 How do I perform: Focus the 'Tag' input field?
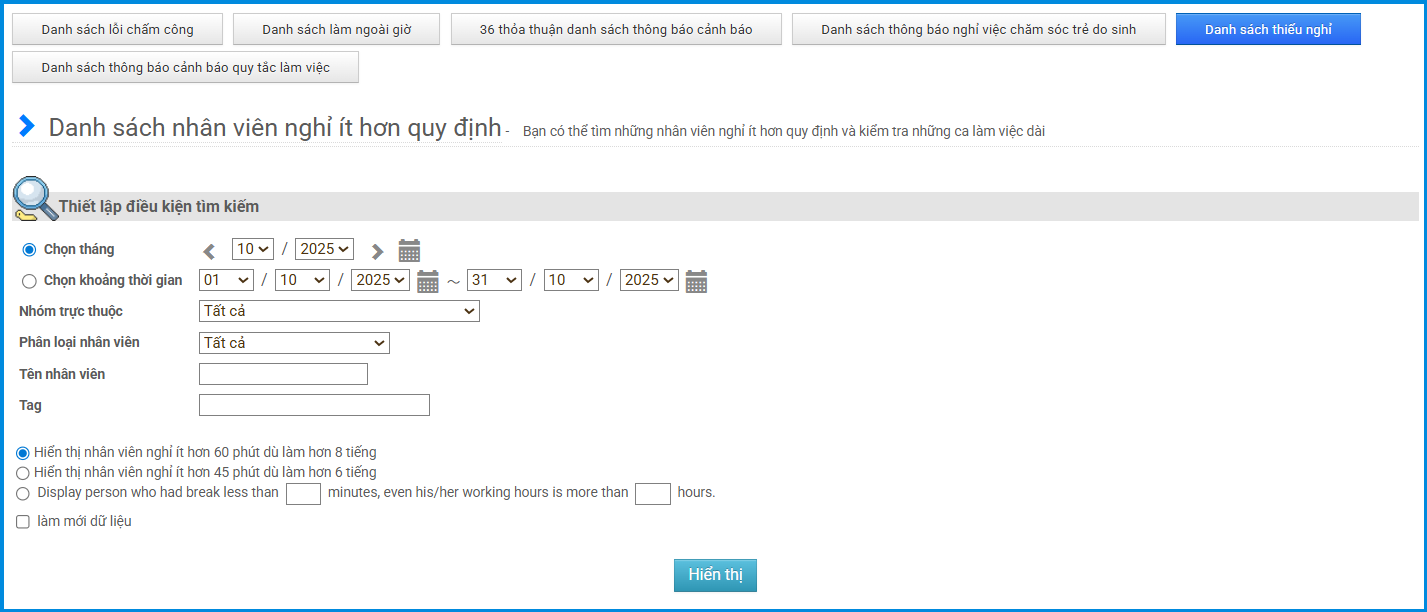[314, 405]
